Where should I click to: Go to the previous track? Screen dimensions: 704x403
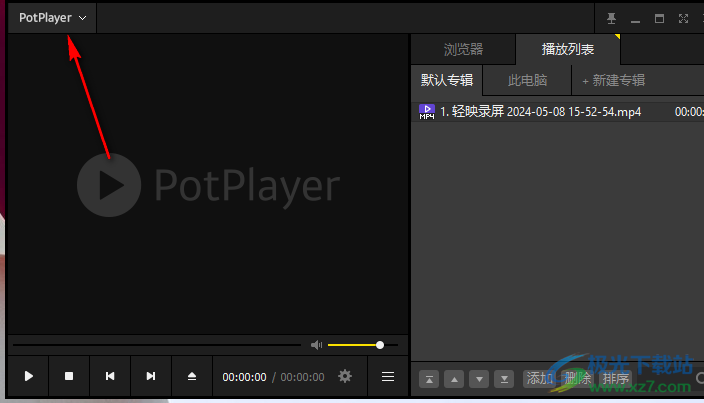[x=110, y=376]
